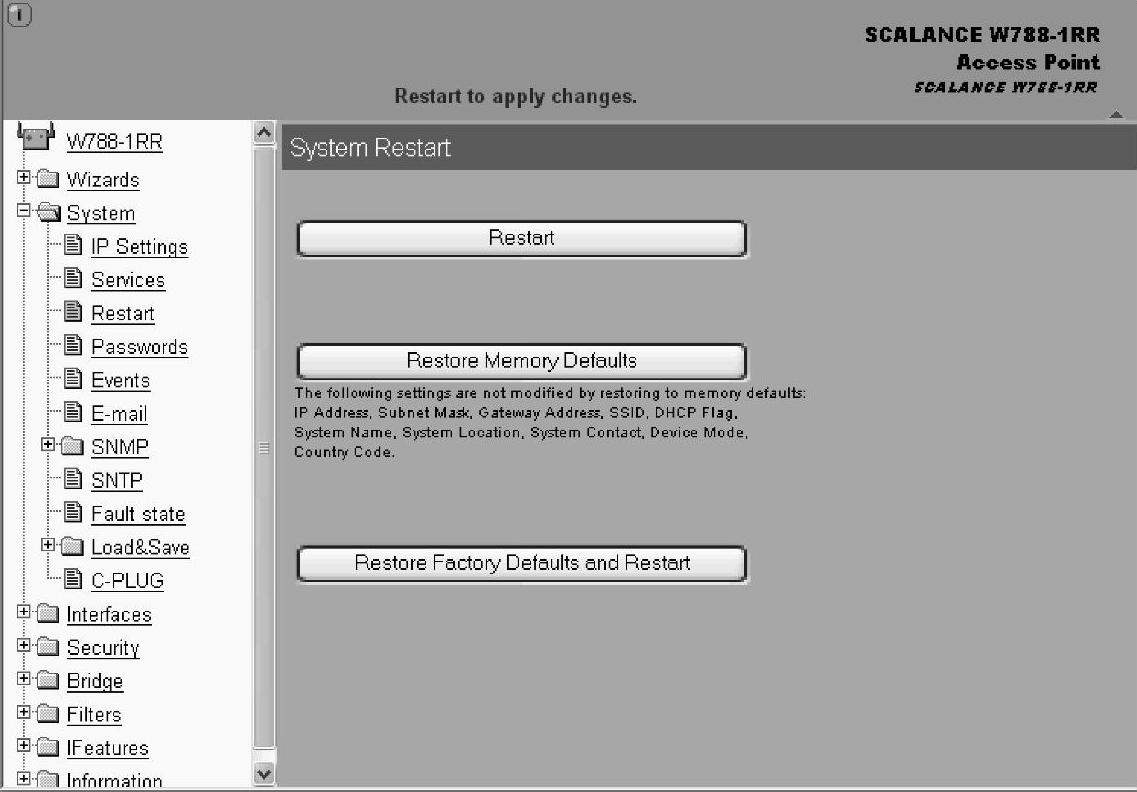Open the Events link
Image resolution: width=1137 pixels, height=792 pixels.
coord(120,380)
